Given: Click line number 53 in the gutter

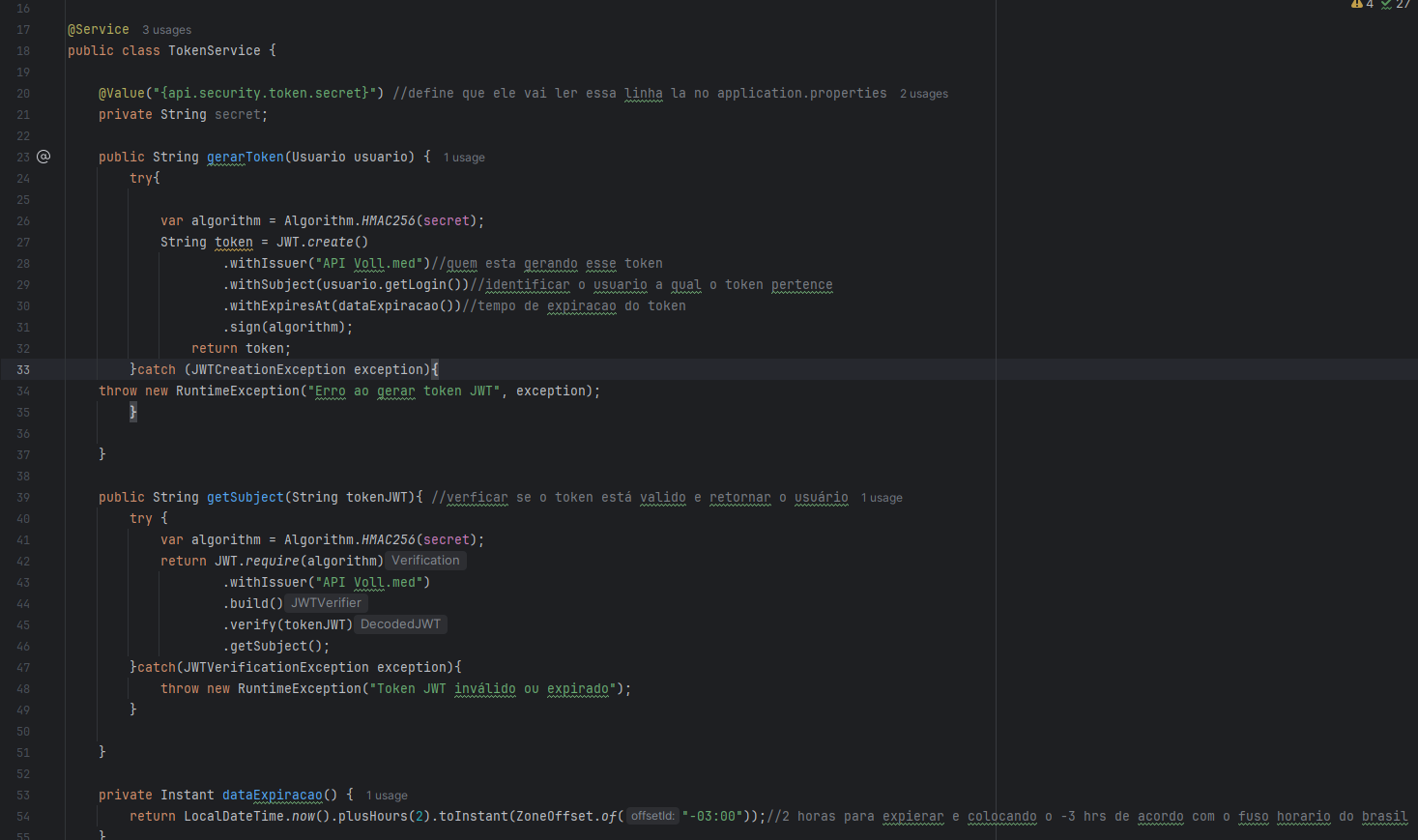Looking at the screenshot, I should (x=23, y=795).
